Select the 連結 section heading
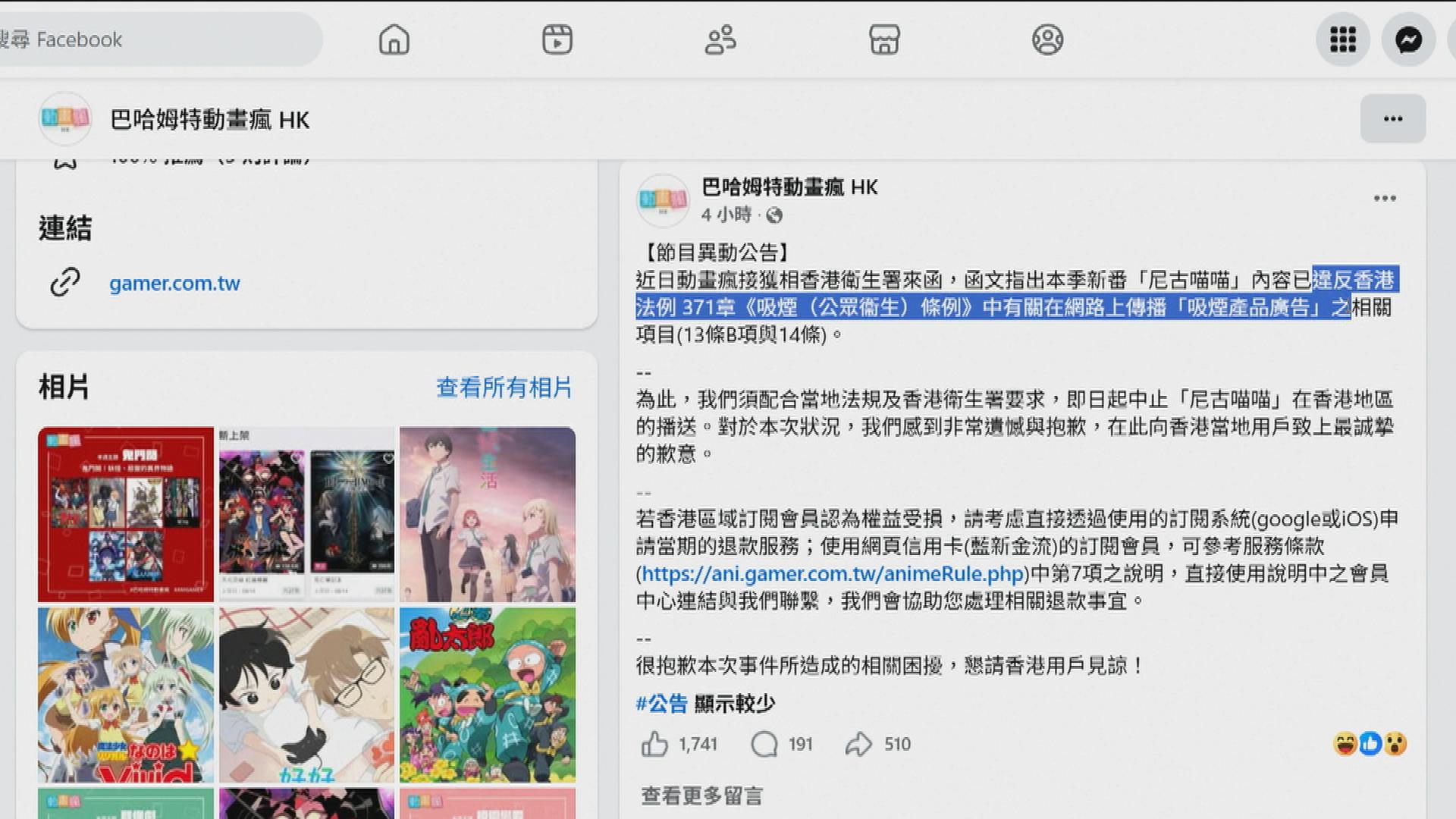1456x819 pixels. (x=65, y=228)
